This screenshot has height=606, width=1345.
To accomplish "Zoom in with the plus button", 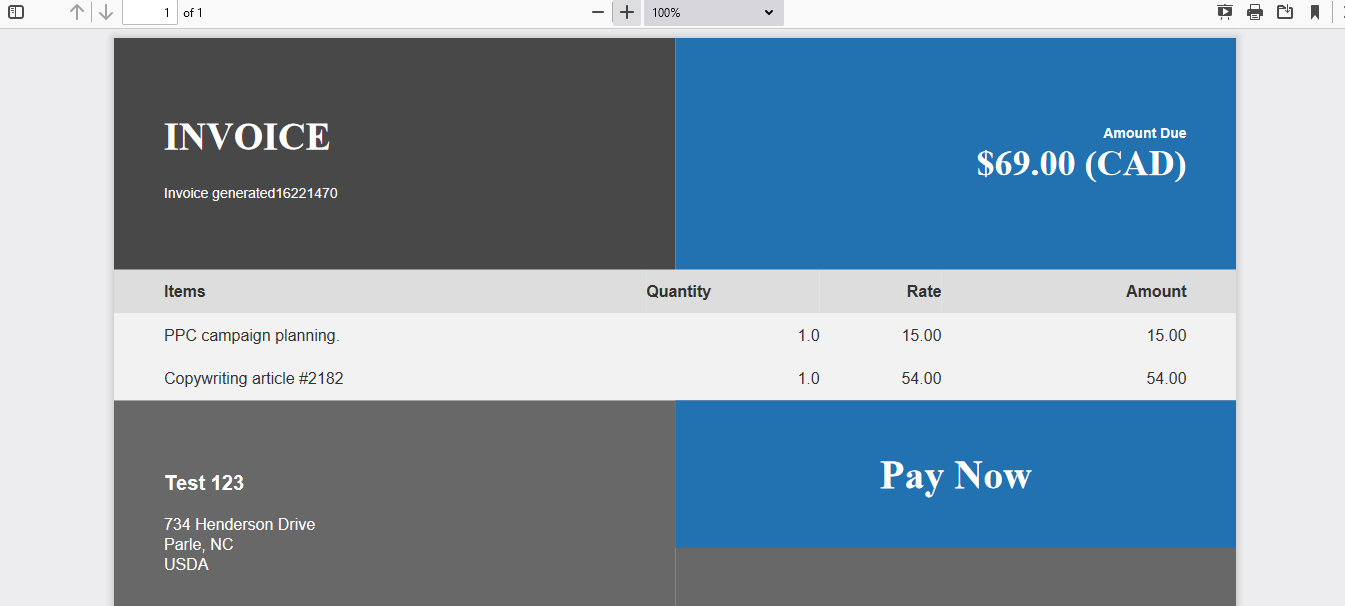I will click(x=627, y=12).
